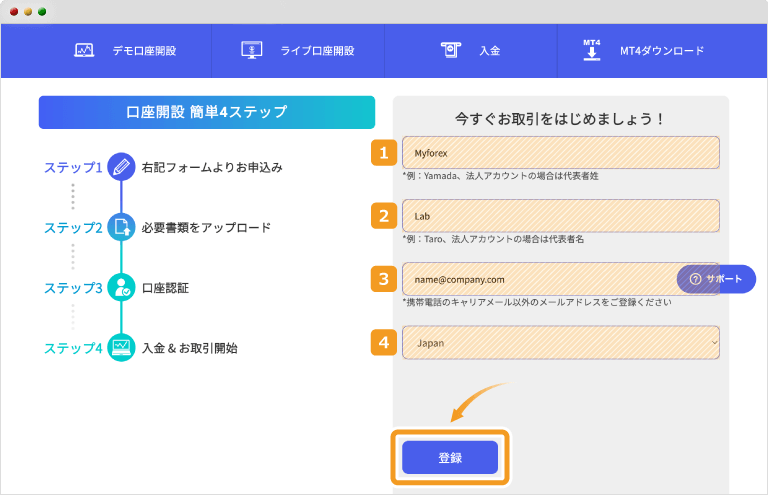Click the live account icon in navigation
This screenshot has height=495, width=768.
click(251, 50)
